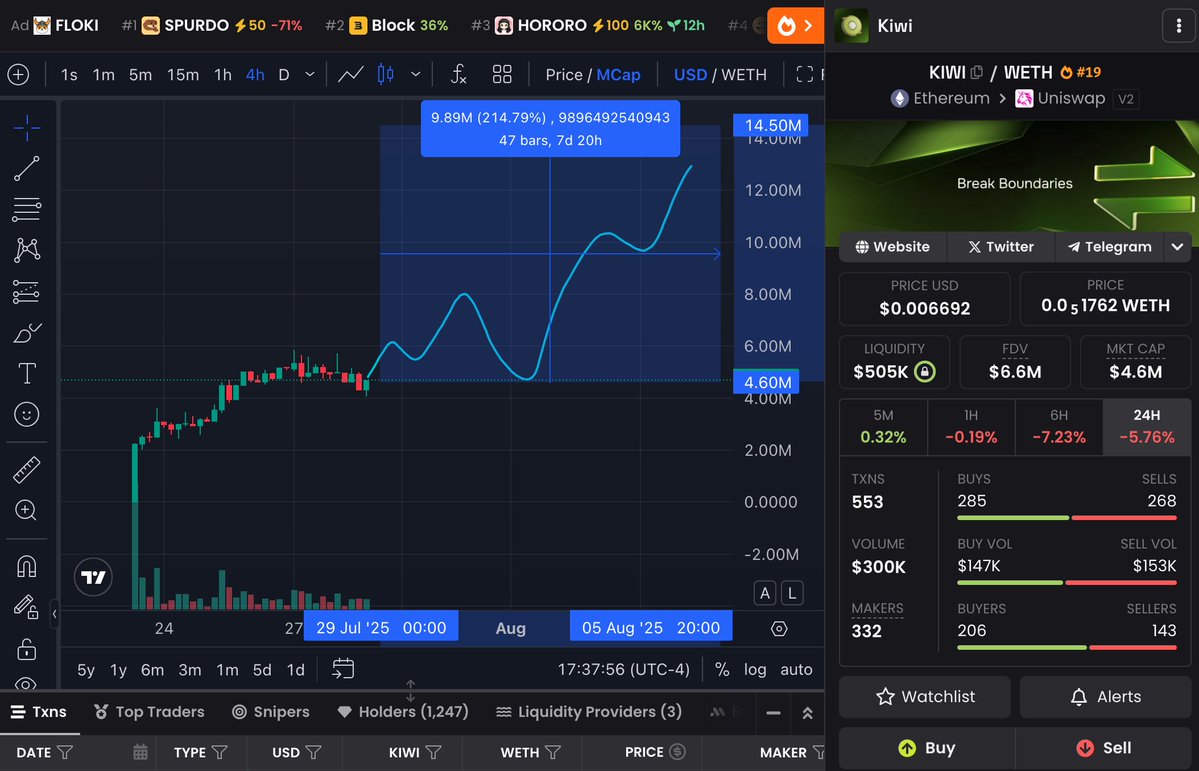The width and height of the screenshot is (1199, 771).
Task: Set chart range to 5y
Action: [x=86, y=670]
